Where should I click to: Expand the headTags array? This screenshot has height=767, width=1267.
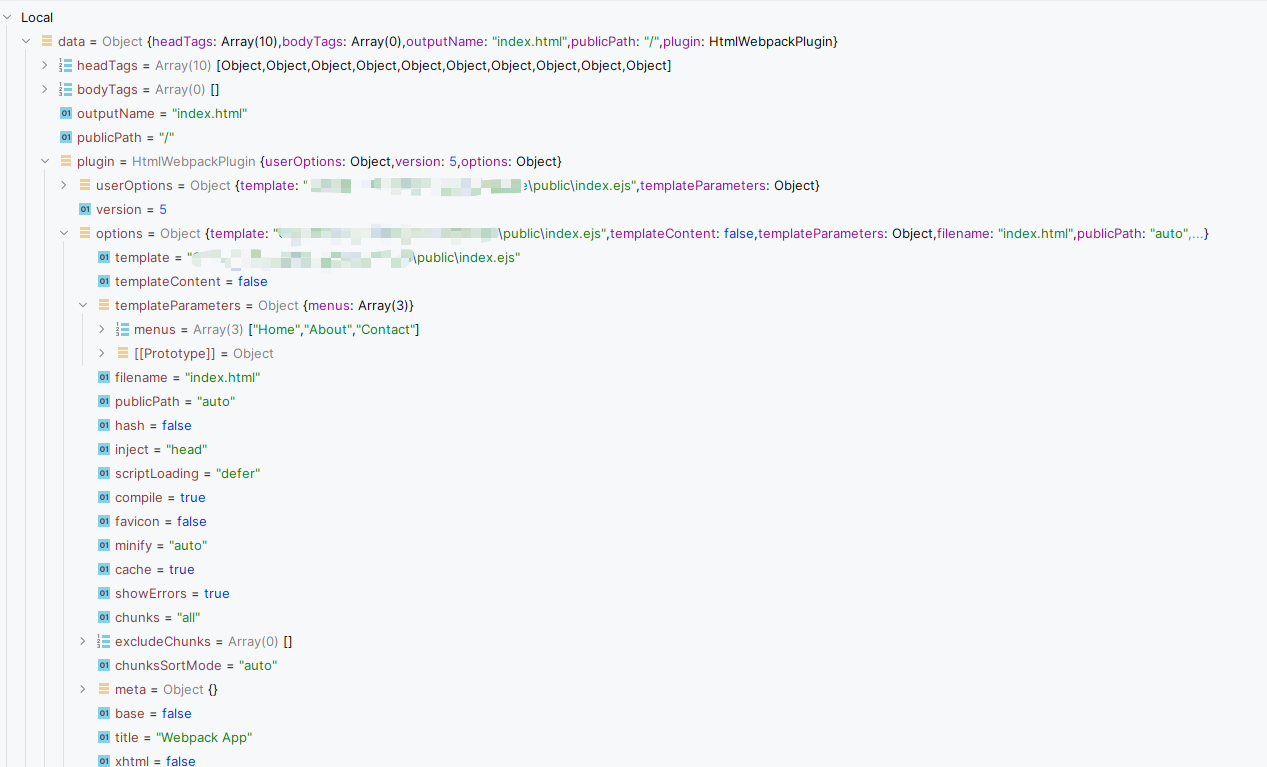pyautogui.click(x=44, y=65)
